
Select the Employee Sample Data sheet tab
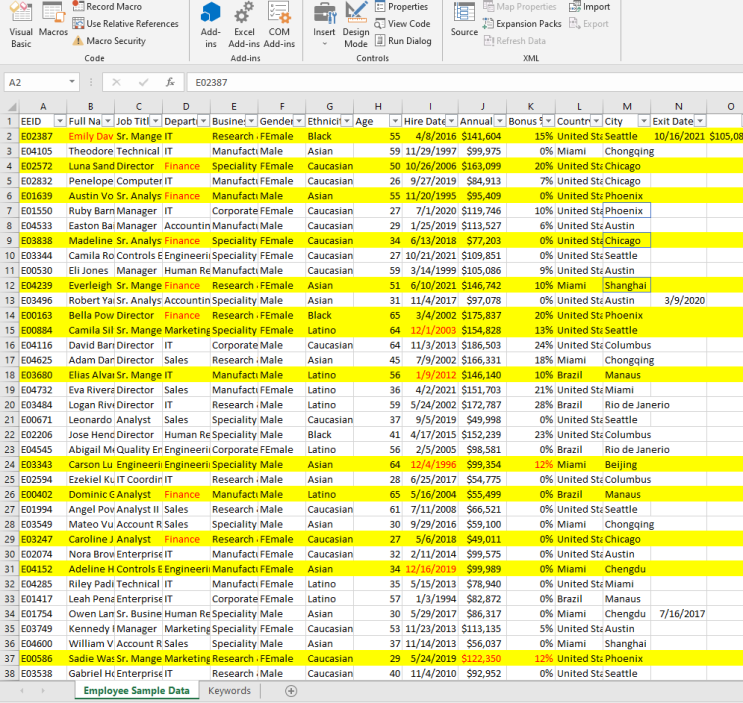coord(136,690)
